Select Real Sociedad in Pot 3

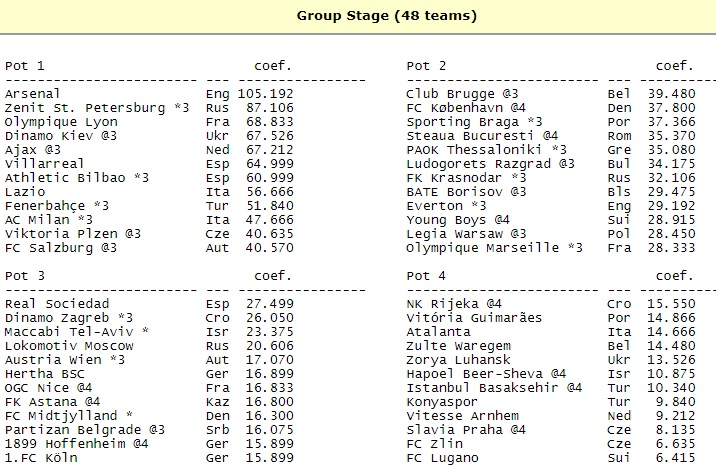tap(57, 304)
